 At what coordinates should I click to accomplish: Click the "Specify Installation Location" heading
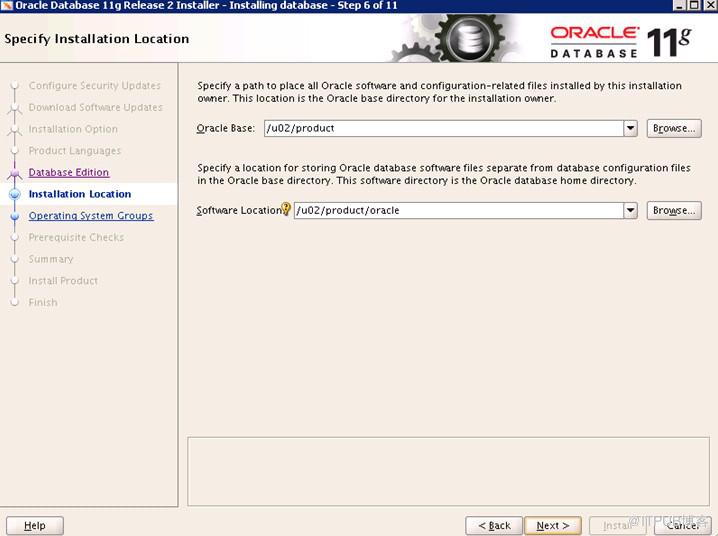97,39
